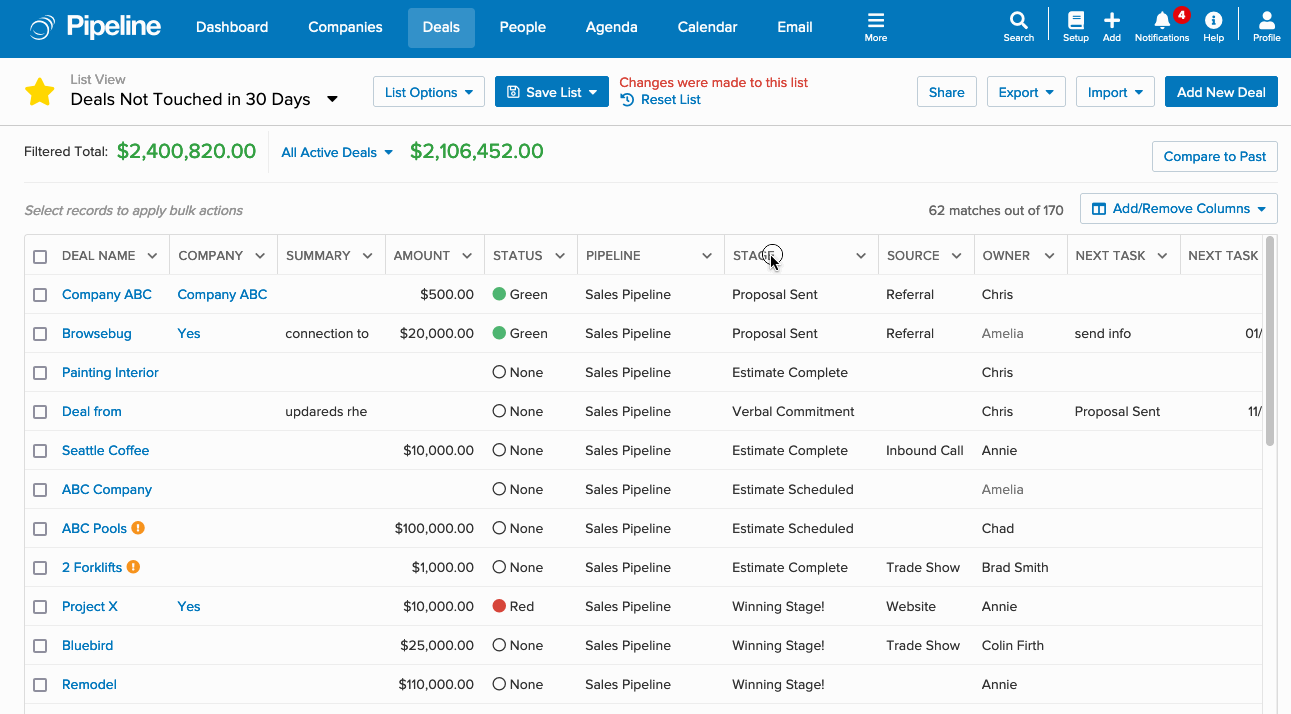Open the Add/Remove Columns dropdown
The height and width of the screenshot is (714, 1291).
tap(1179, 209)
